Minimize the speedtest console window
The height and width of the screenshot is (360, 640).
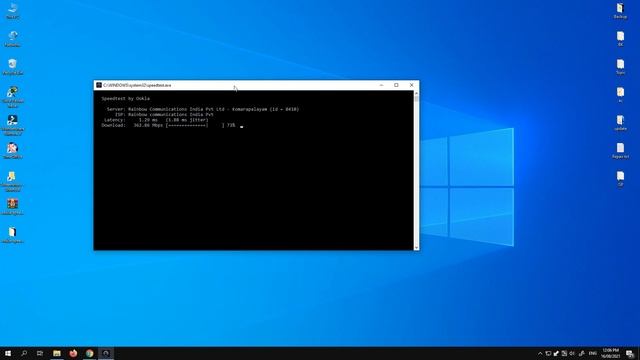click(381, 85)
